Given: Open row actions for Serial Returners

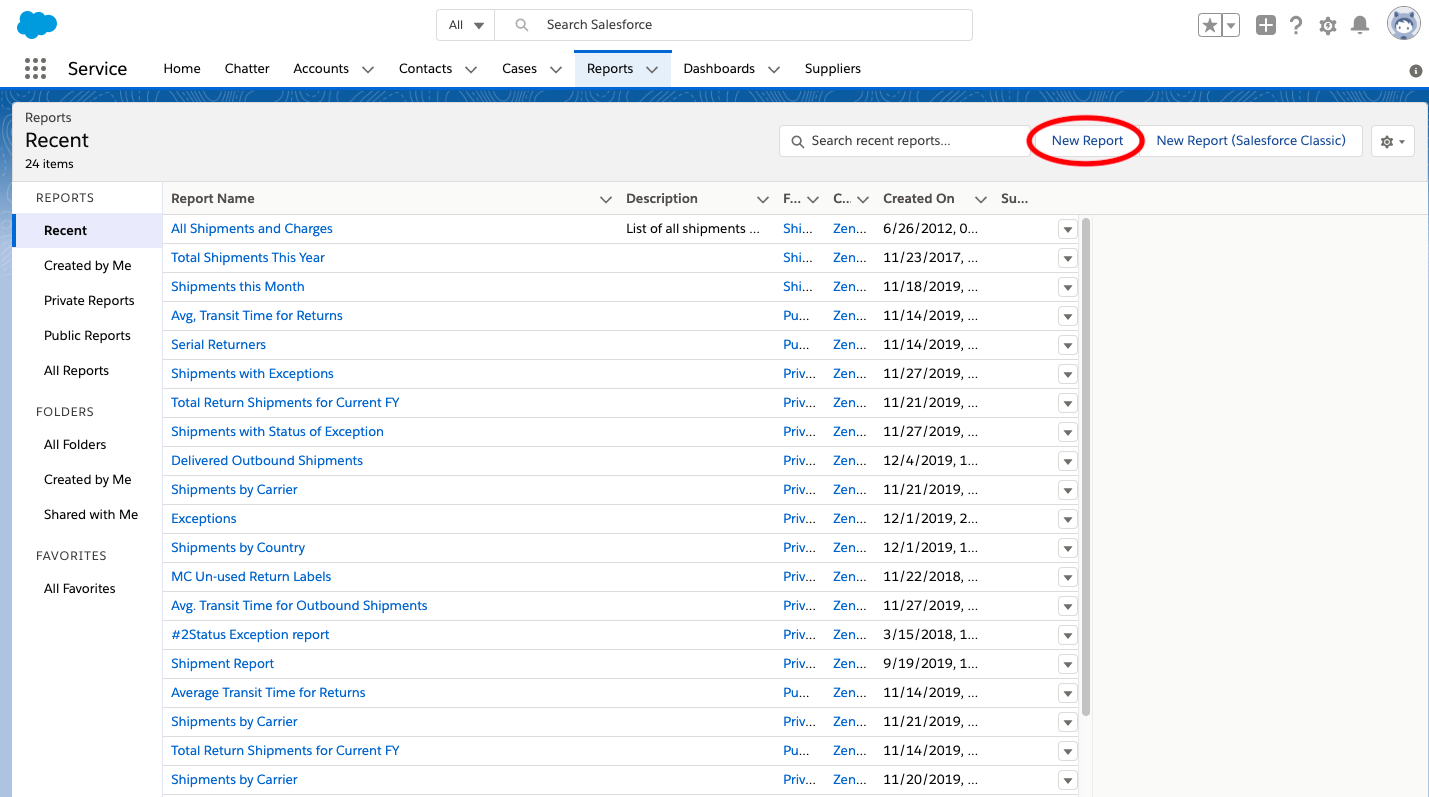Looking at the screenshot, I should 1068,345.
